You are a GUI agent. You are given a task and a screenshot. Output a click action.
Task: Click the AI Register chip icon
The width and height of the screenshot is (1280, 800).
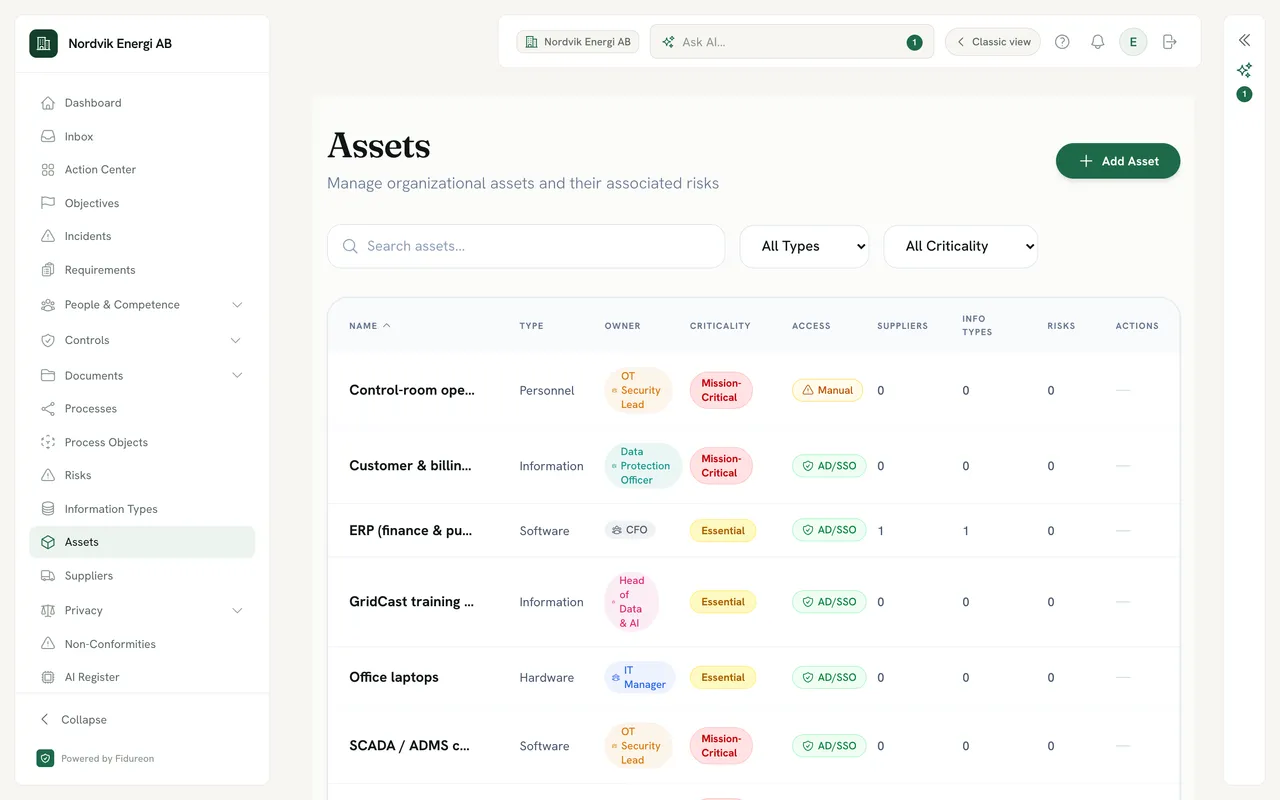(47, 677)
